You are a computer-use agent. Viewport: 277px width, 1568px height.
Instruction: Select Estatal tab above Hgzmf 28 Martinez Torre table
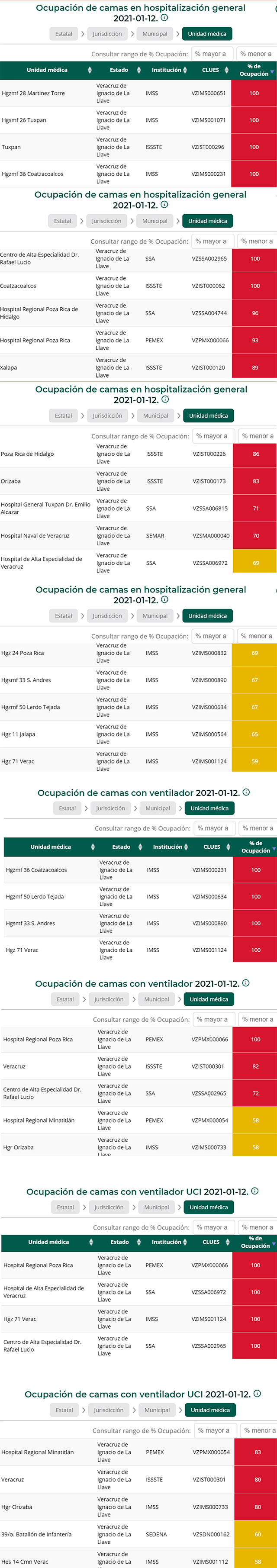(x=64, y=34)
